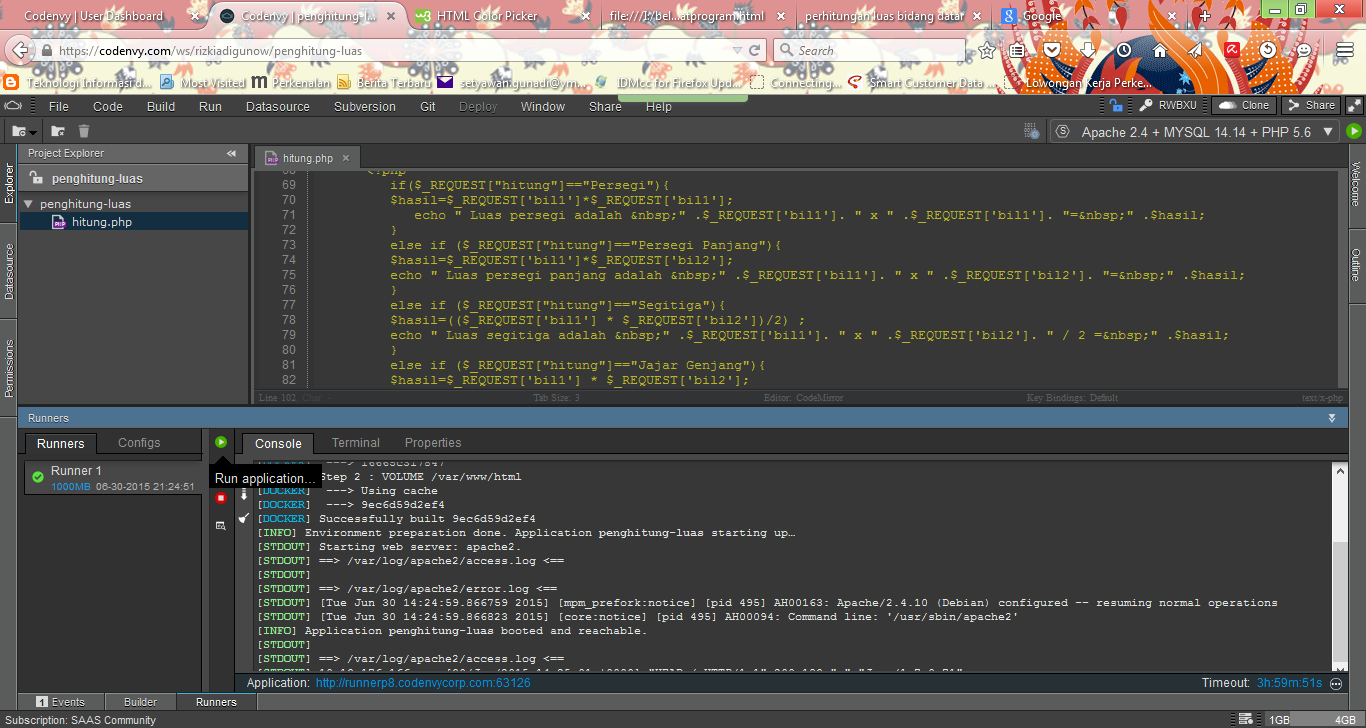1366x728 pixels.
Task: Open the new folder dropdown arrow
Action: (x=33, y=132)
